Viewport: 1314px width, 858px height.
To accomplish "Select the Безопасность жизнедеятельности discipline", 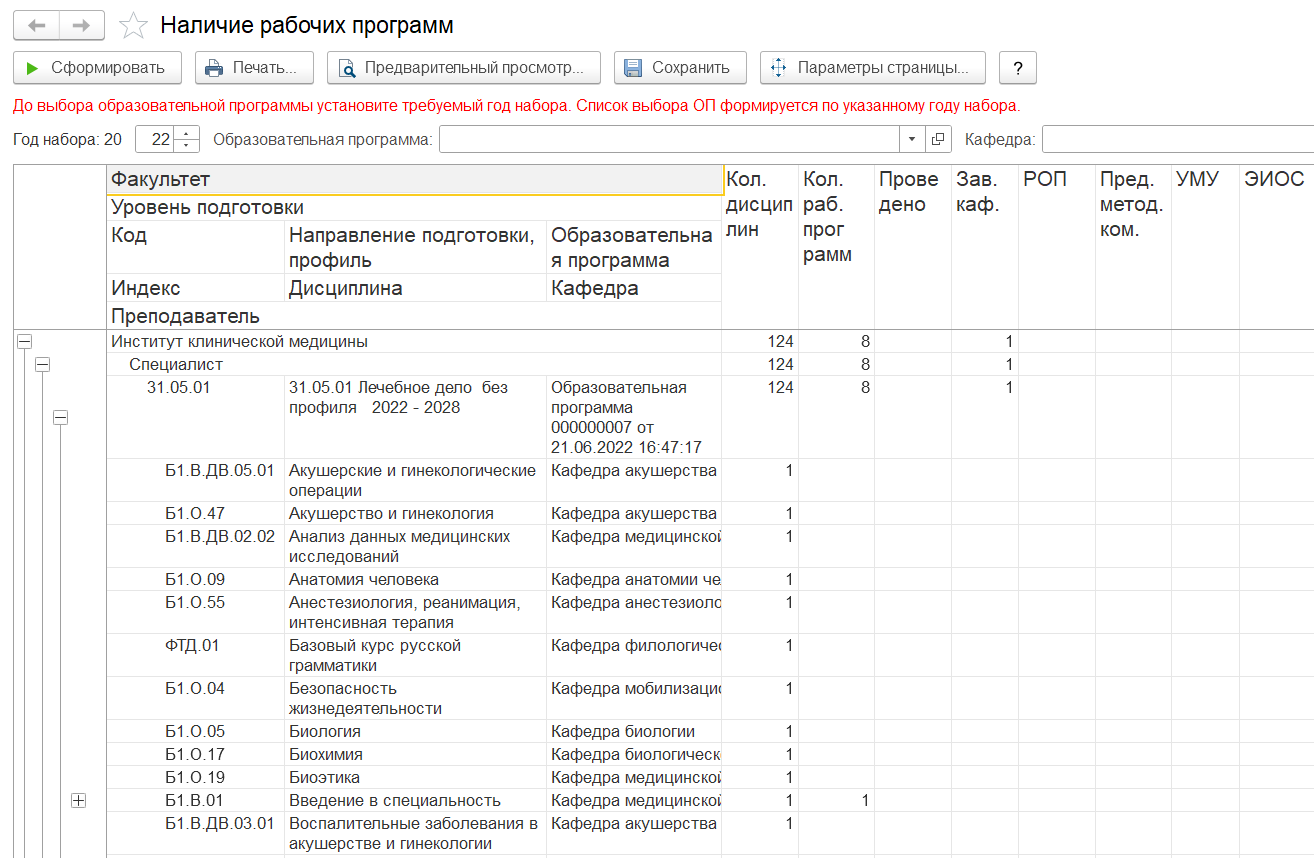I will (x=415, y=698).
